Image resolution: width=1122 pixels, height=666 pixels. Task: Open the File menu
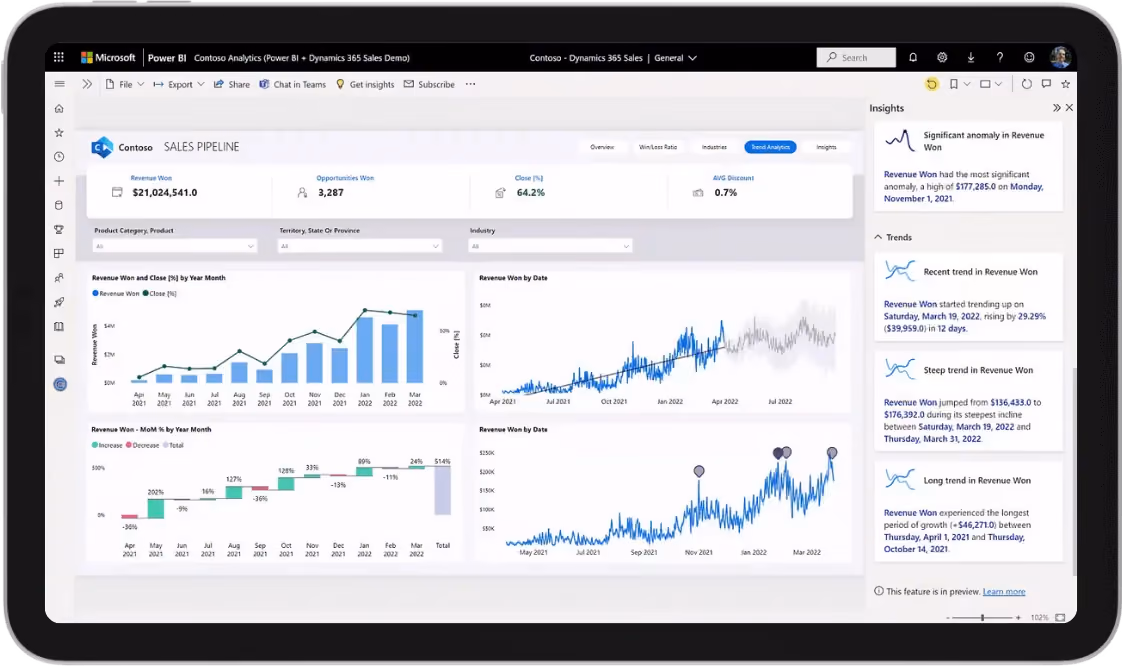pyautogui.click(x=125, y=84)
